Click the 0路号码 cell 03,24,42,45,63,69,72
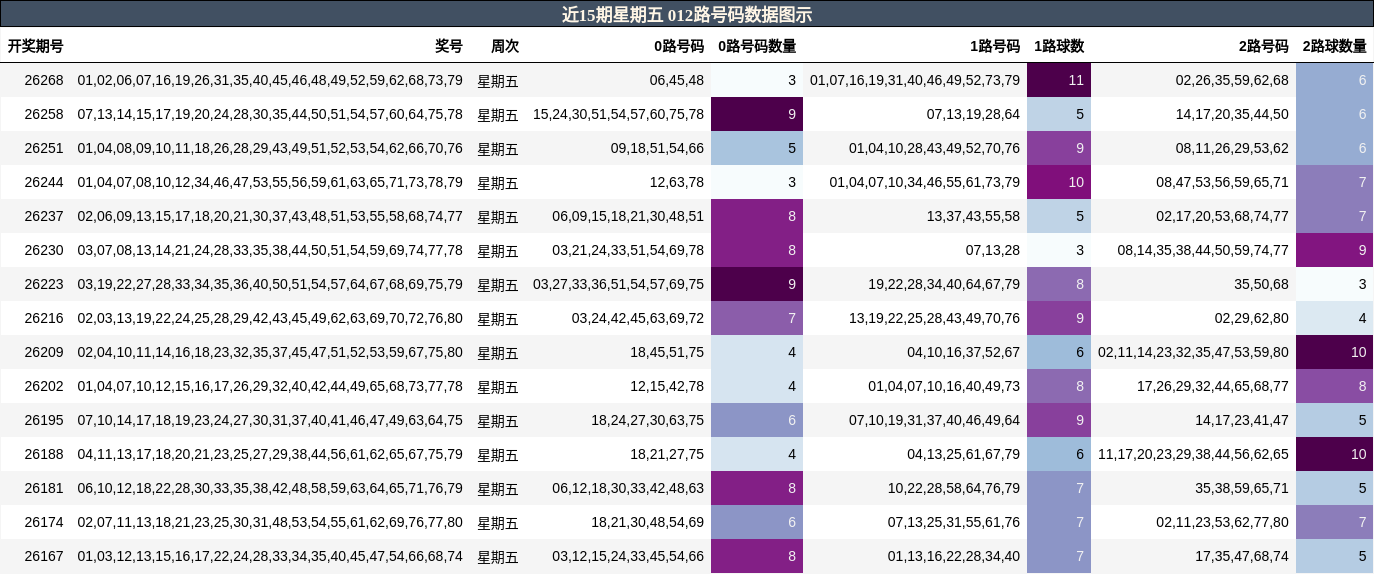The height and width of the screenshot is (574, 1374). click(638, 318)
